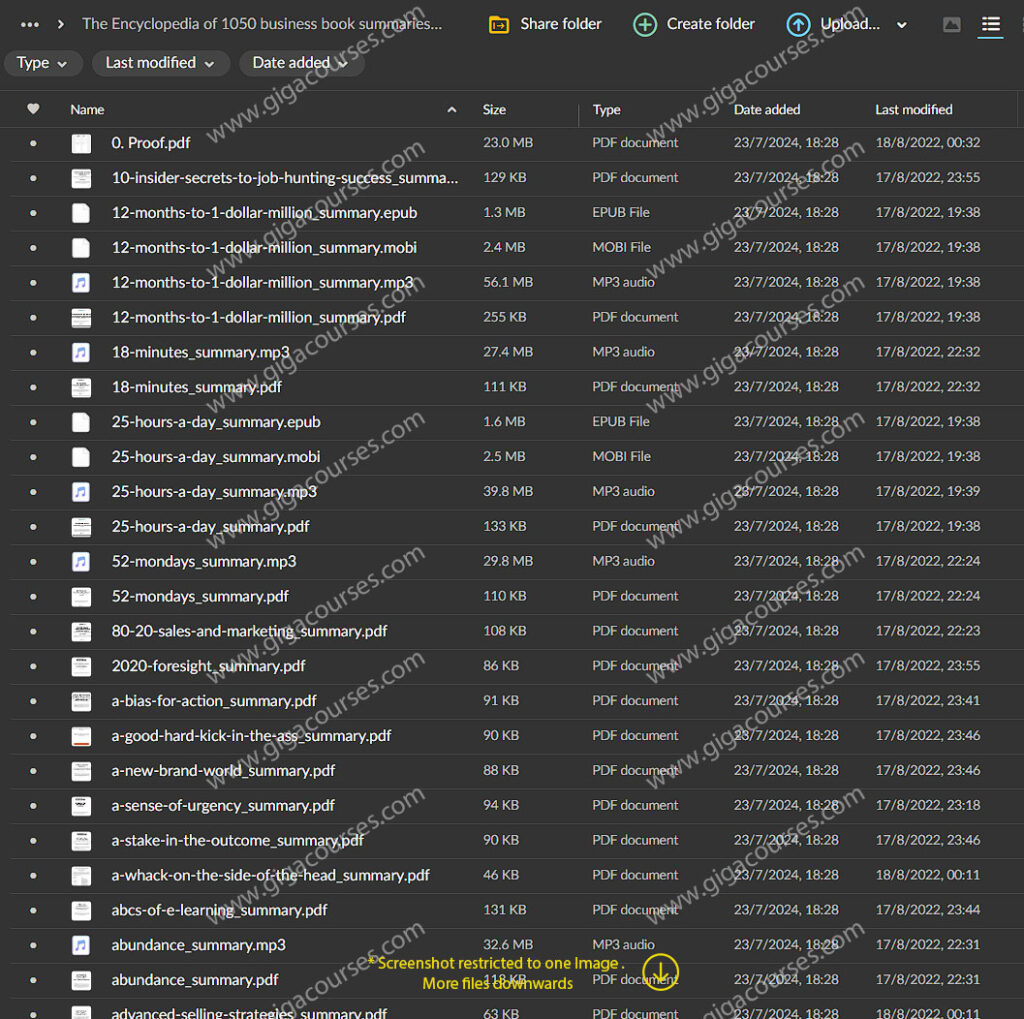The width and height of the screenshot is (1024, 1019).
Task: Click the PDF icon next to 0. Proof.pdf
Action: 81,143
